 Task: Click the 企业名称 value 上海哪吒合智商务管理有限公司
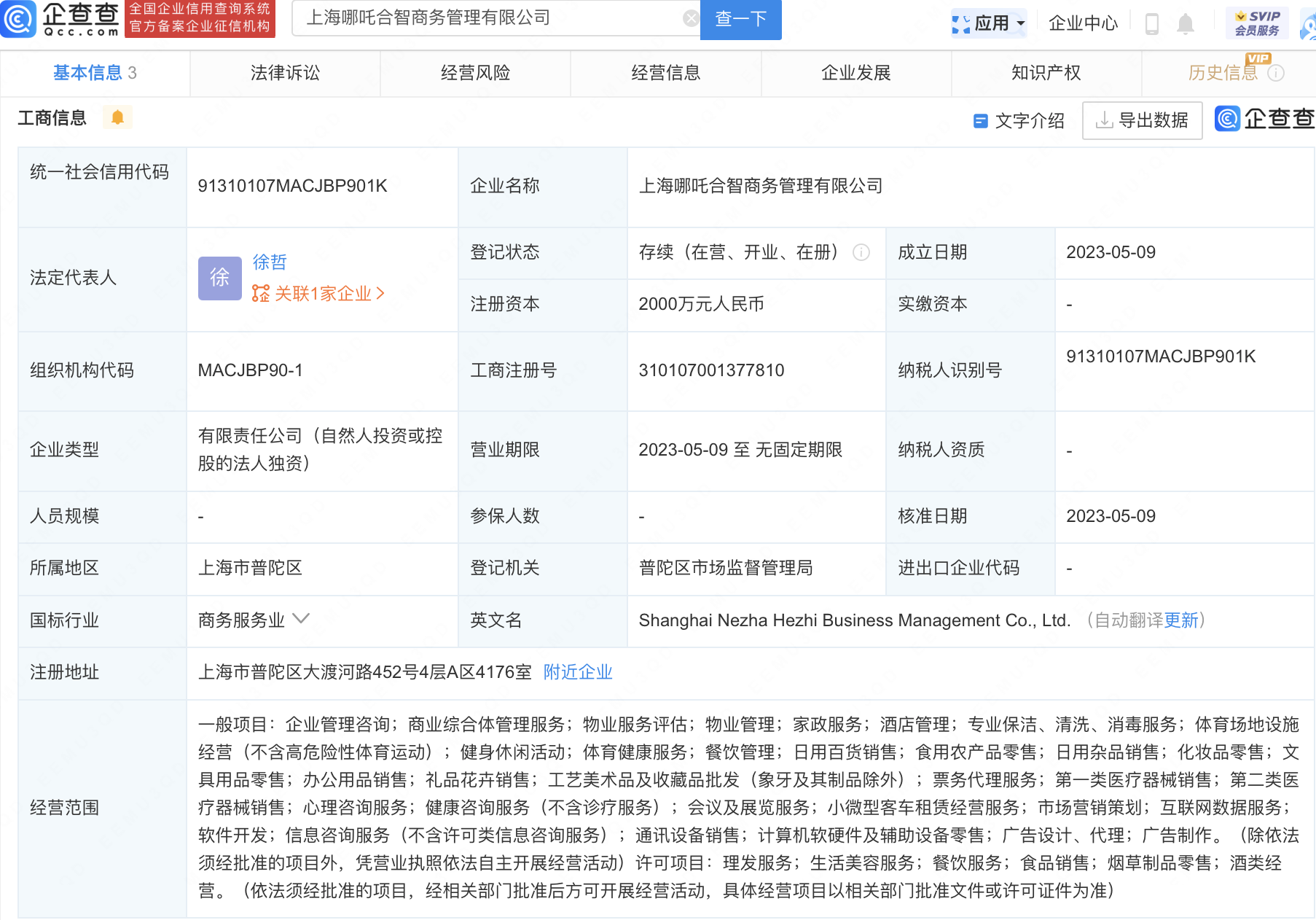(x=761, y=187)
